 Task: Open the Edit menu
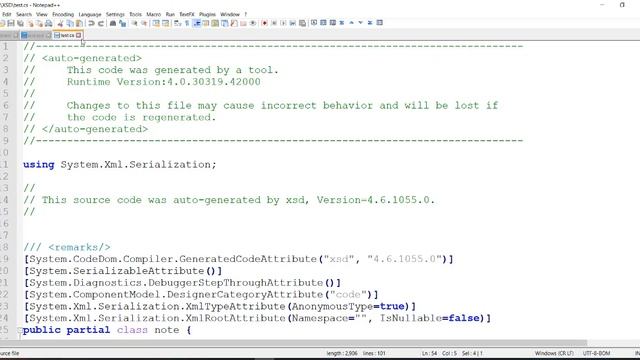tap(7, 14)
